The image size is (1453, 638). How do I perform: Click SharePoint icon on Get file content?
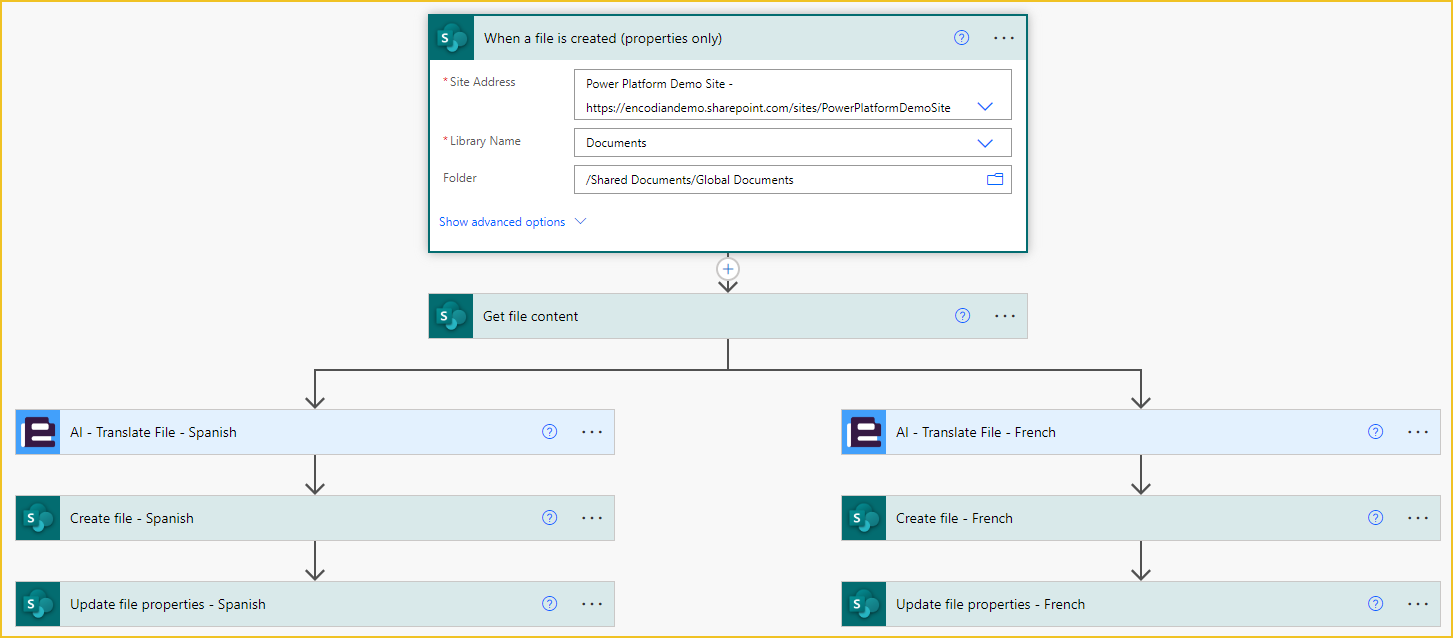(x=451, y=316)
